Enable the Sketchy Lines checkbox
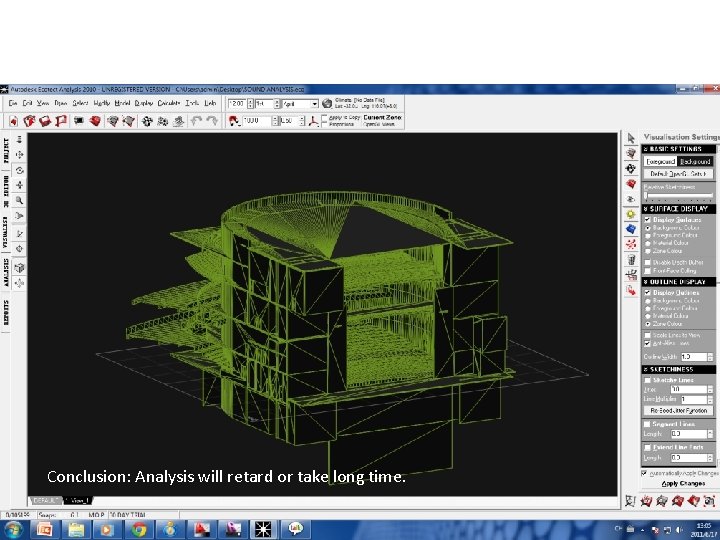The width and height of the screenshot is (720, 540). (647, 380)
